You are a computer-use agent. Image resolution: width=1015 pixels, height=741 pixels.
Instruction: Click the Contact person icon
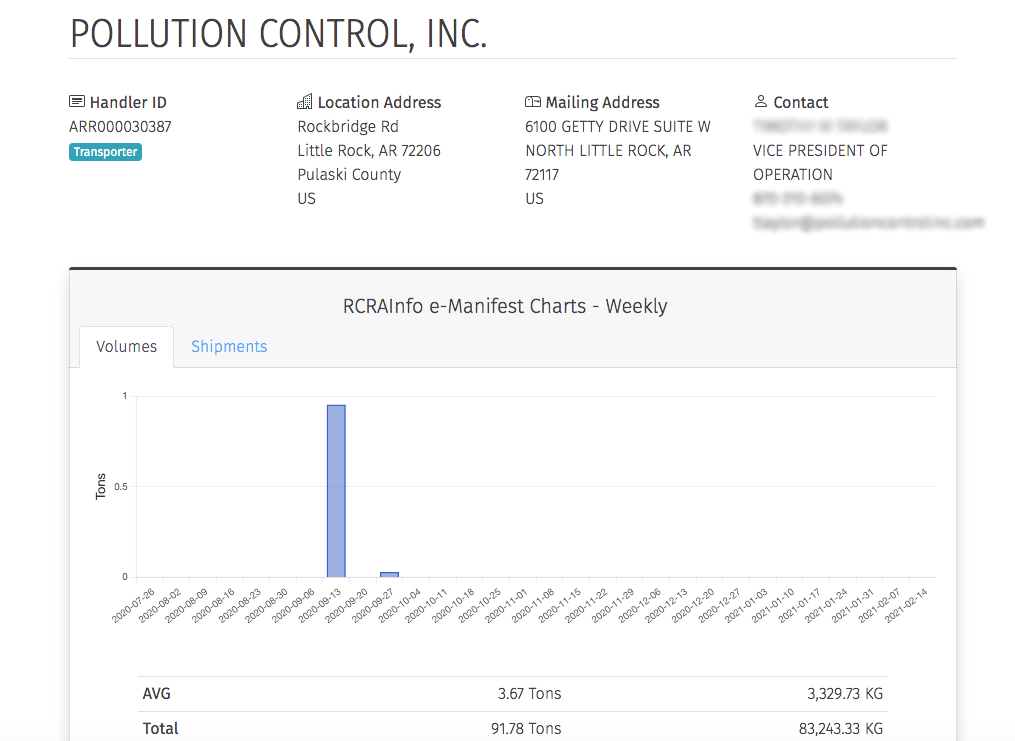point(761,102)
